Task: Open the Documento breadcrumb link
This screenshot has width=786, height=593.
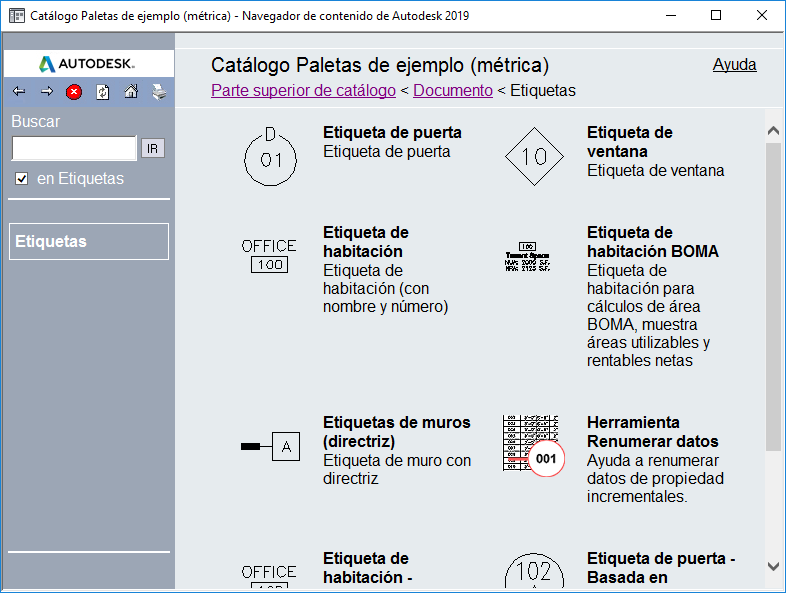Action: (453, 90)
